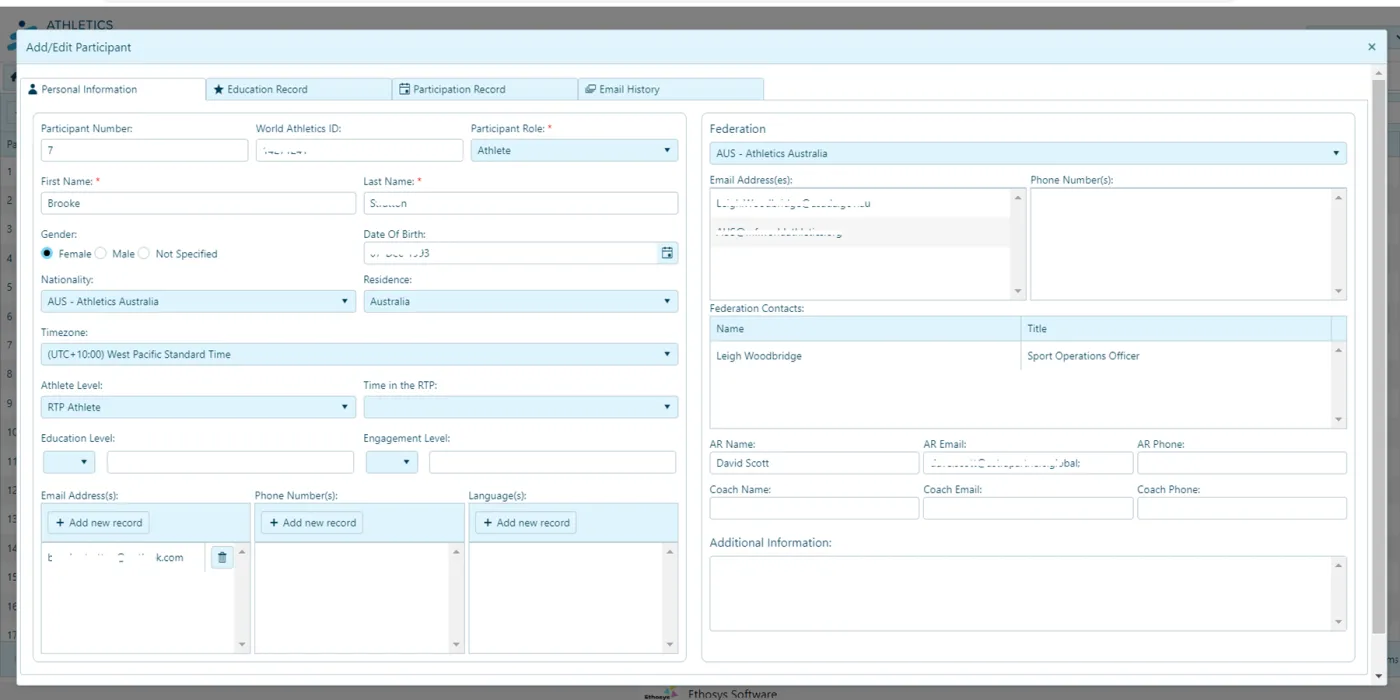Expand the Nationality dropdown
1400x700 pixels.
[x=198, y=301]
